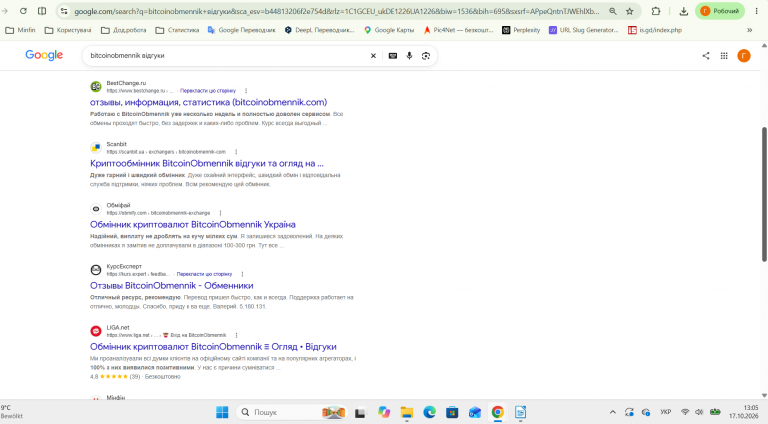Show more bookmarks with the double chevron

pyautogui.click(x=749, y=30)
